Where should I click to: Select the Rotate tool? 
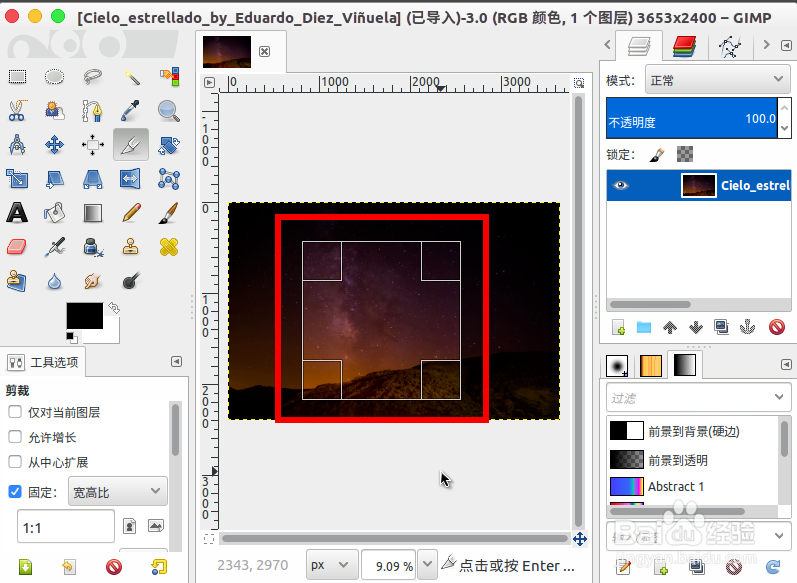coord(169,145)
